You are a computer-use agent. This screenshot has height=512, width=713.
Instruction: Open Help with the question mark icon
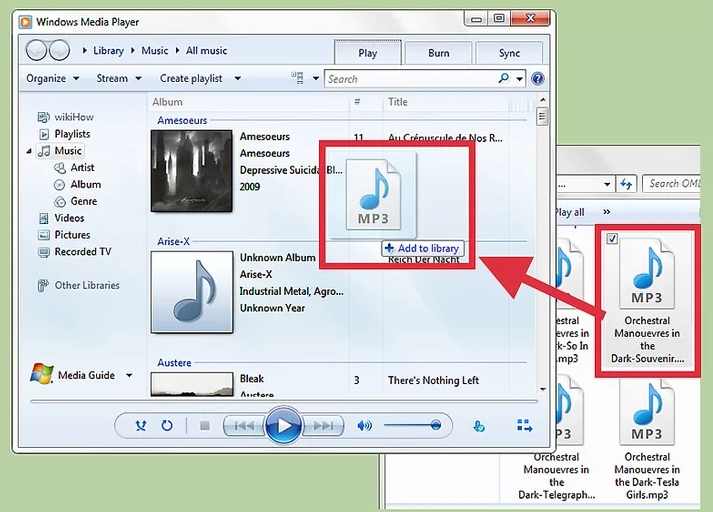537,79
